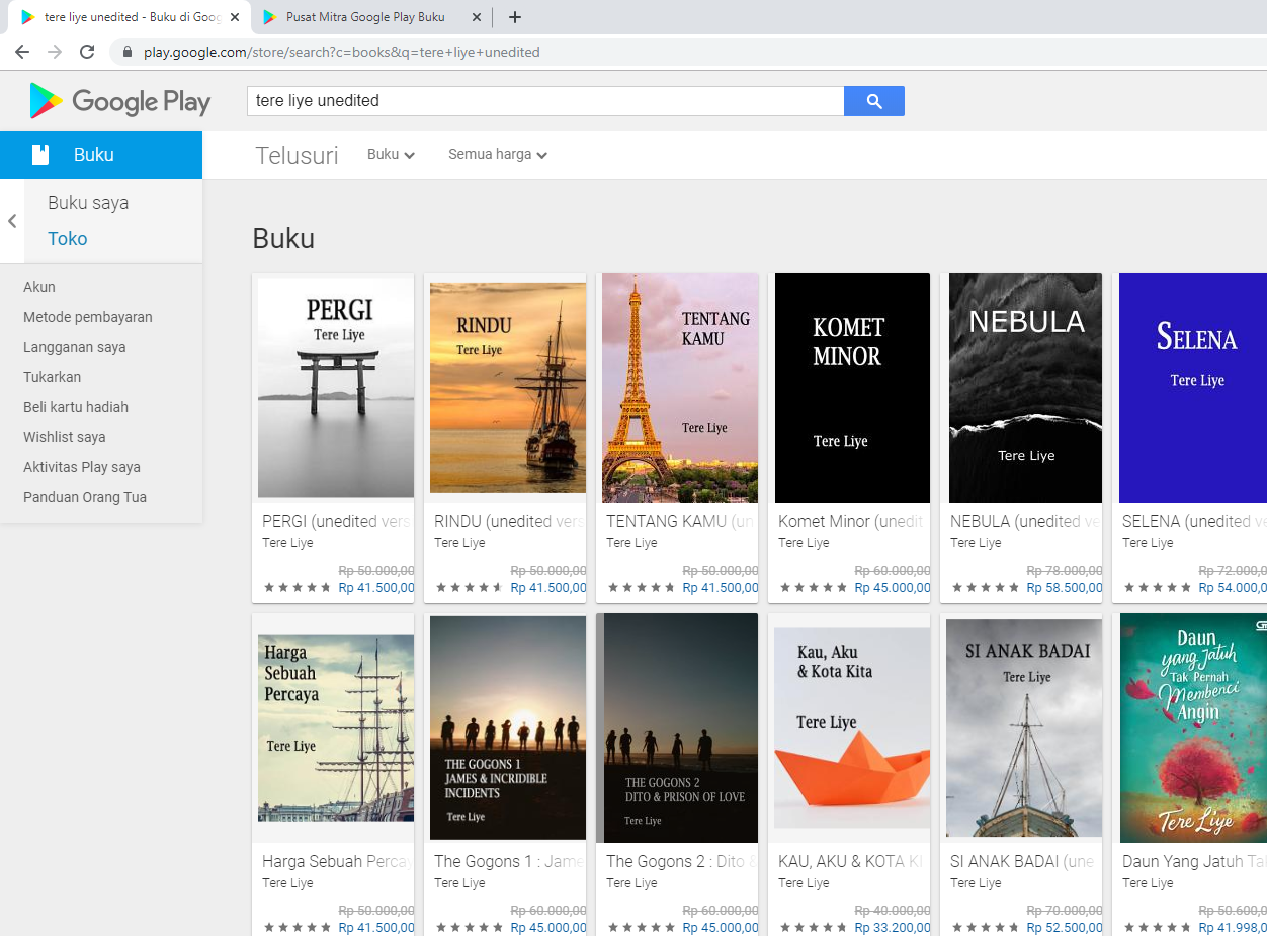Close the tere liye unedited tab

(235, 17)
